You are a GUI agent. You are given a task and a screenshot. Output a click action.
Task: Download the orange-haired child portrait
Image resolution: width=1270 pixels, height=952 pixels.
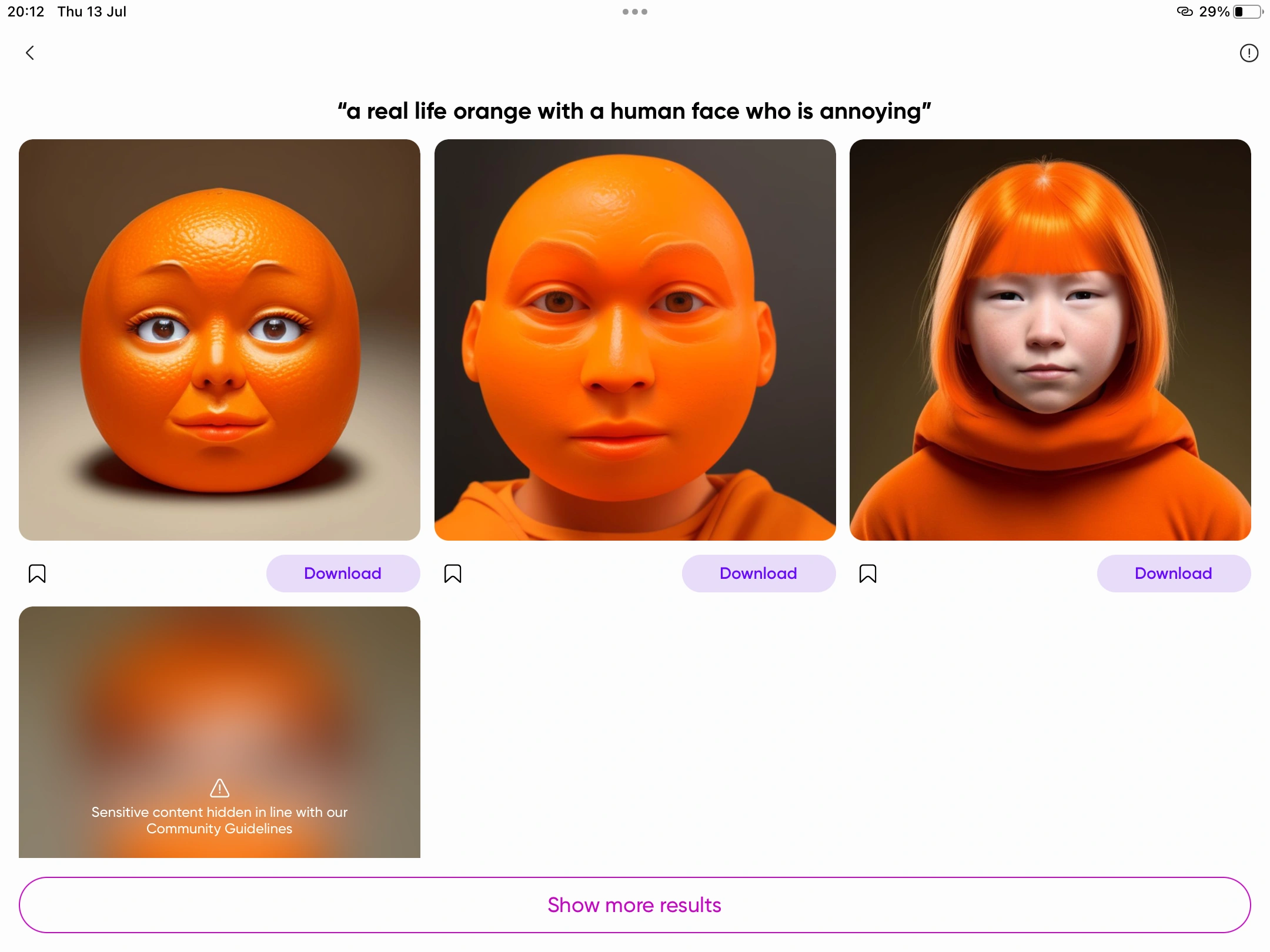[1174, 573]
